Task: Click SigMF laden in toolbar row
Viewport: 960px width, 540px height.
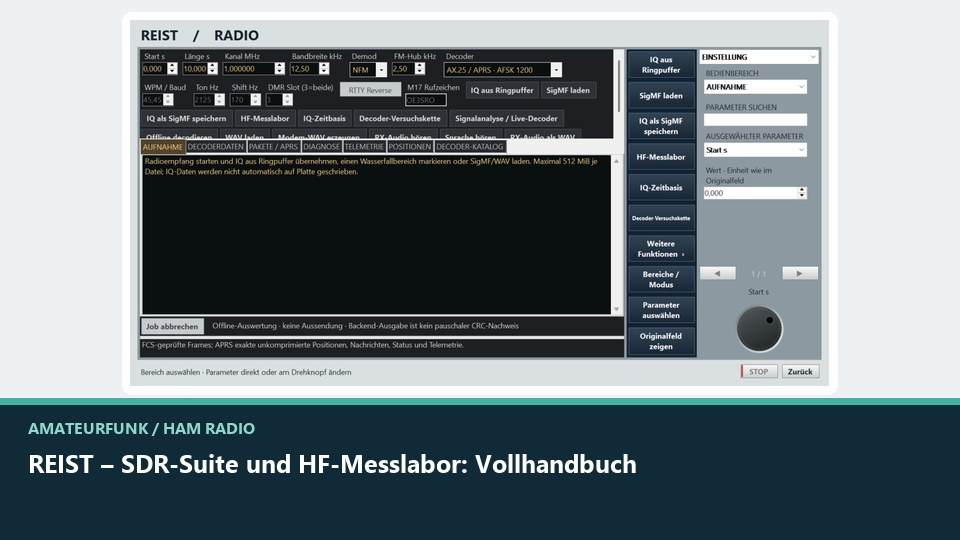Action: pos(568,90)
